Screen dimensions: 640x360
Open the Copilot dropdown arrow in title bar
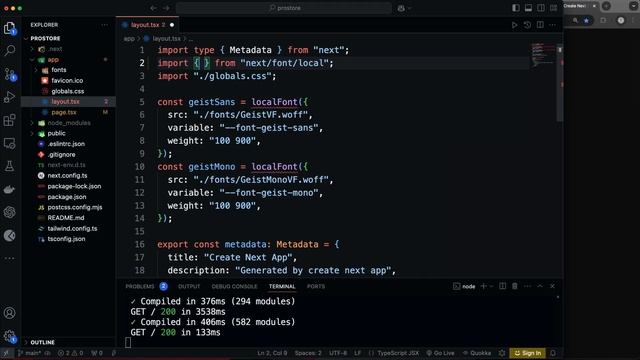point(409,8)
